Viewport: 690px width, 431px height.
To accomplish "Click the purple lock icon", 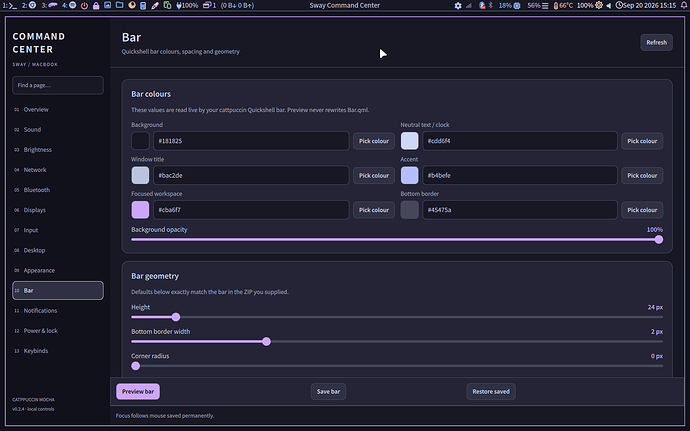I will click(96, 6).
